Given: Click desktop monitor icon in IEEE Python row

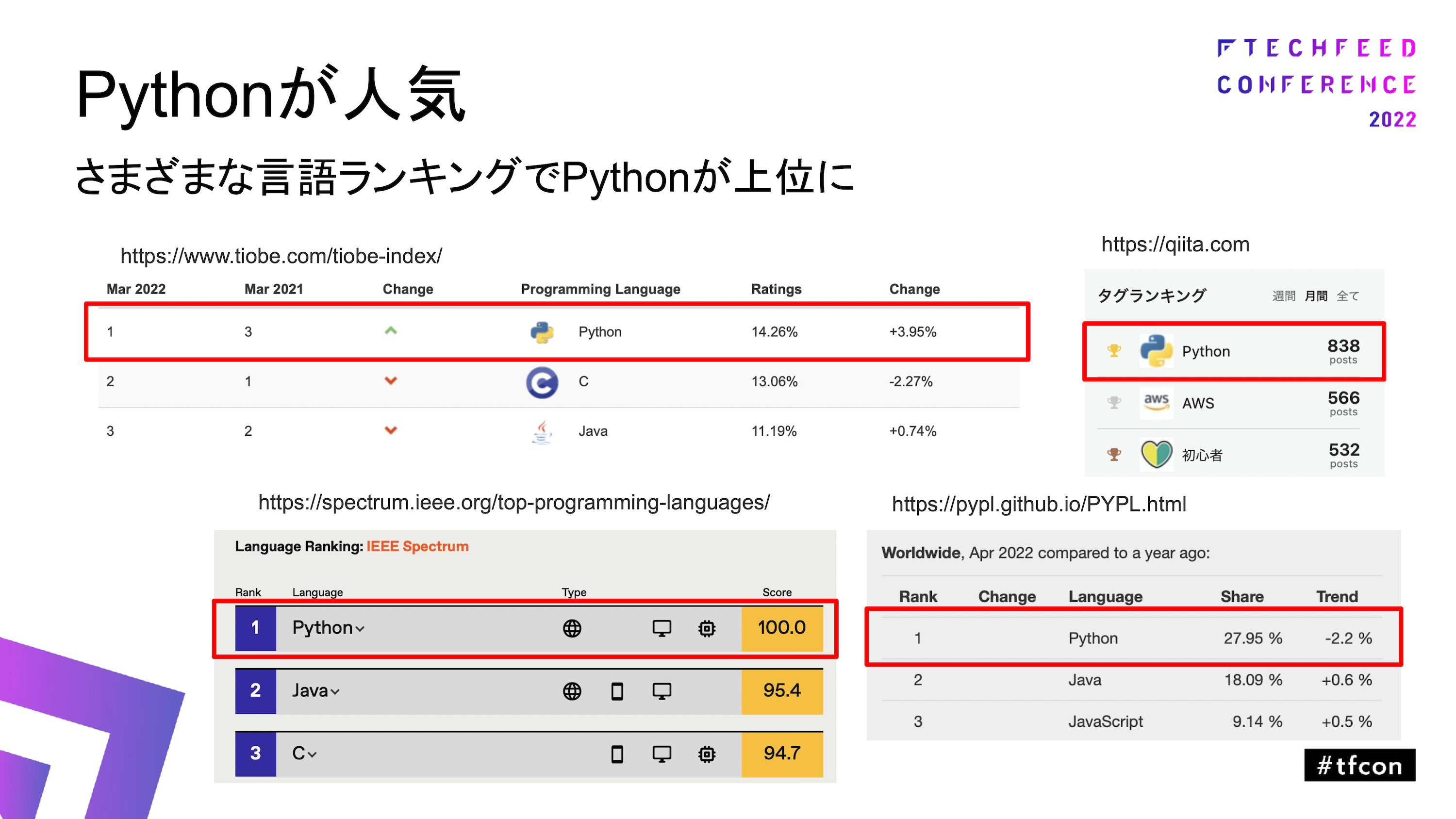Looking at the screenshot, I should coord(662,628).
